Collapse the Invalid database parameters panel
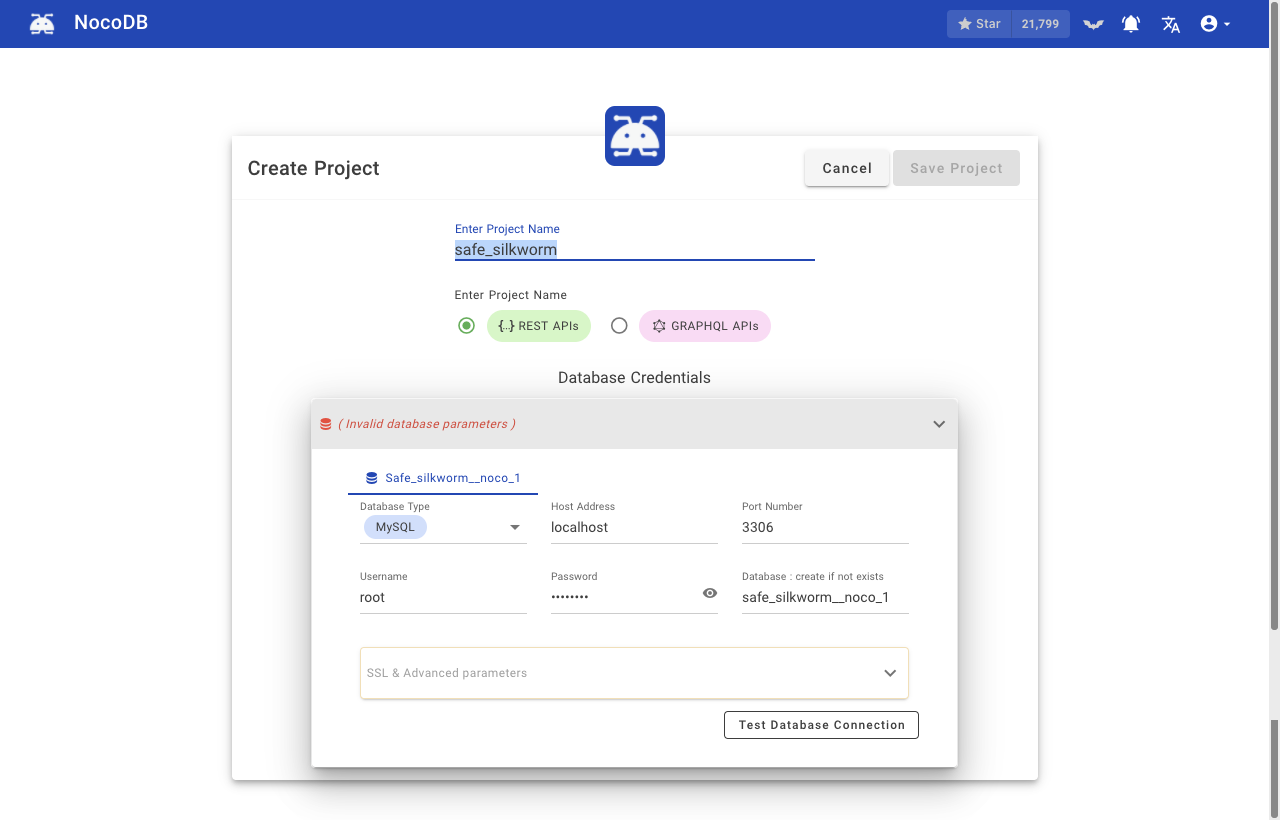The width and height of the screenshot is (1280, 820). tap(939, 424)
